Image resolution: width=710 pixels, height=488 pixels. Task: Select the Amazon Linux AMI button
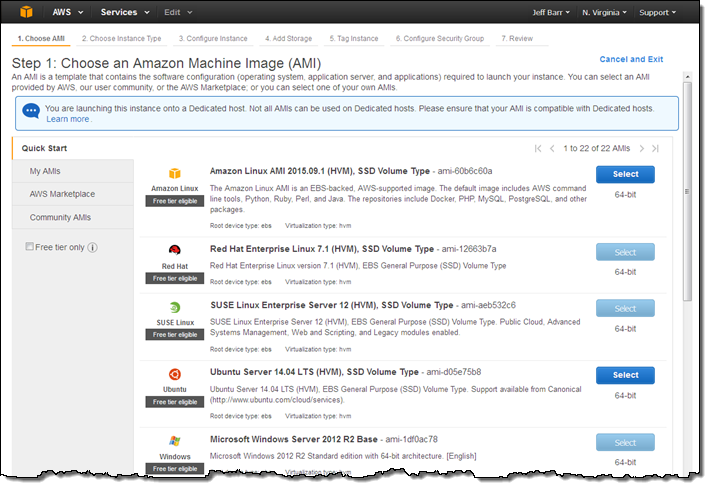625,174
